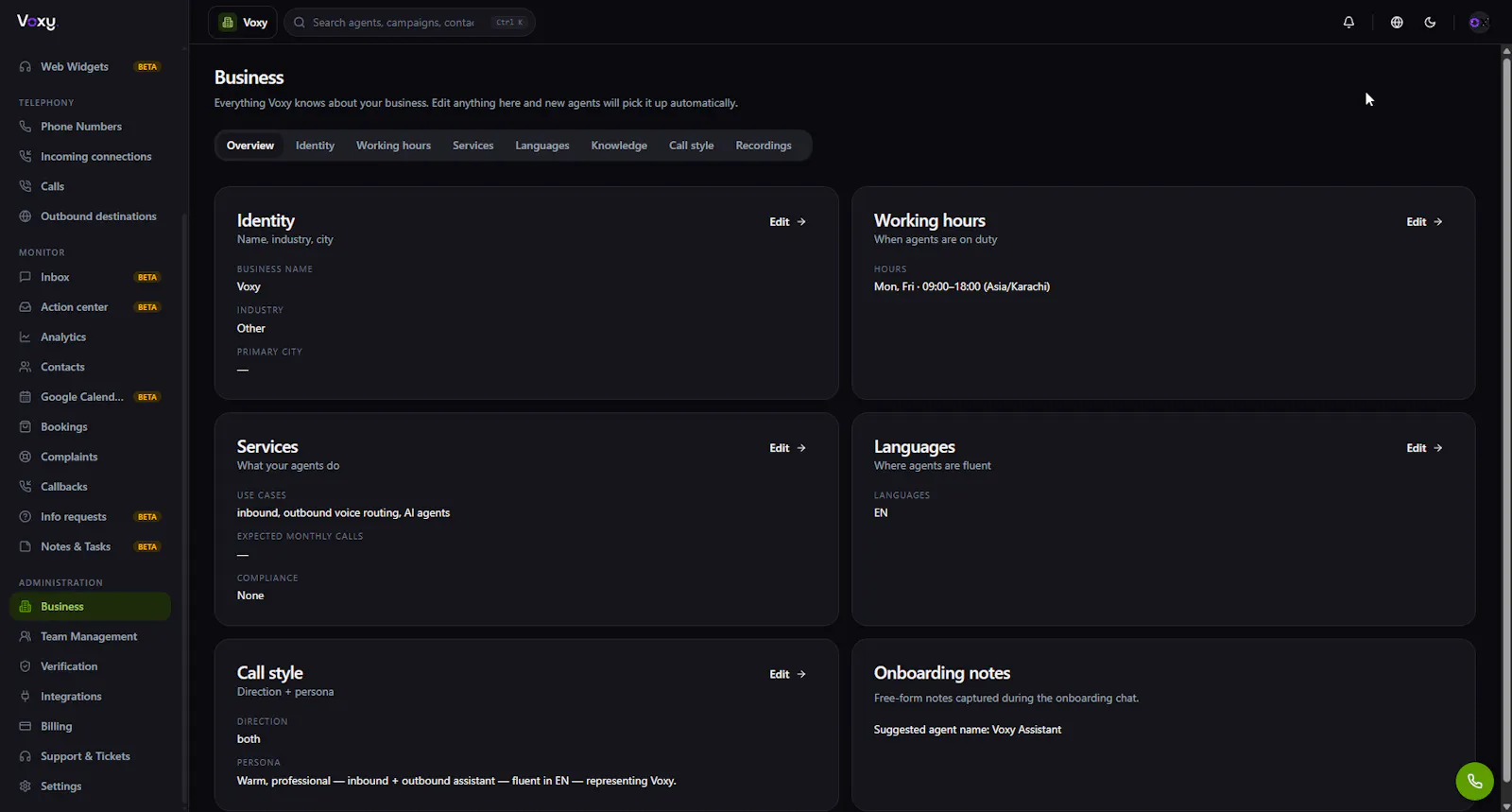Toggle dark mode moon icon
This screenshot has height=812, width=1512.
coord(1430,23)
